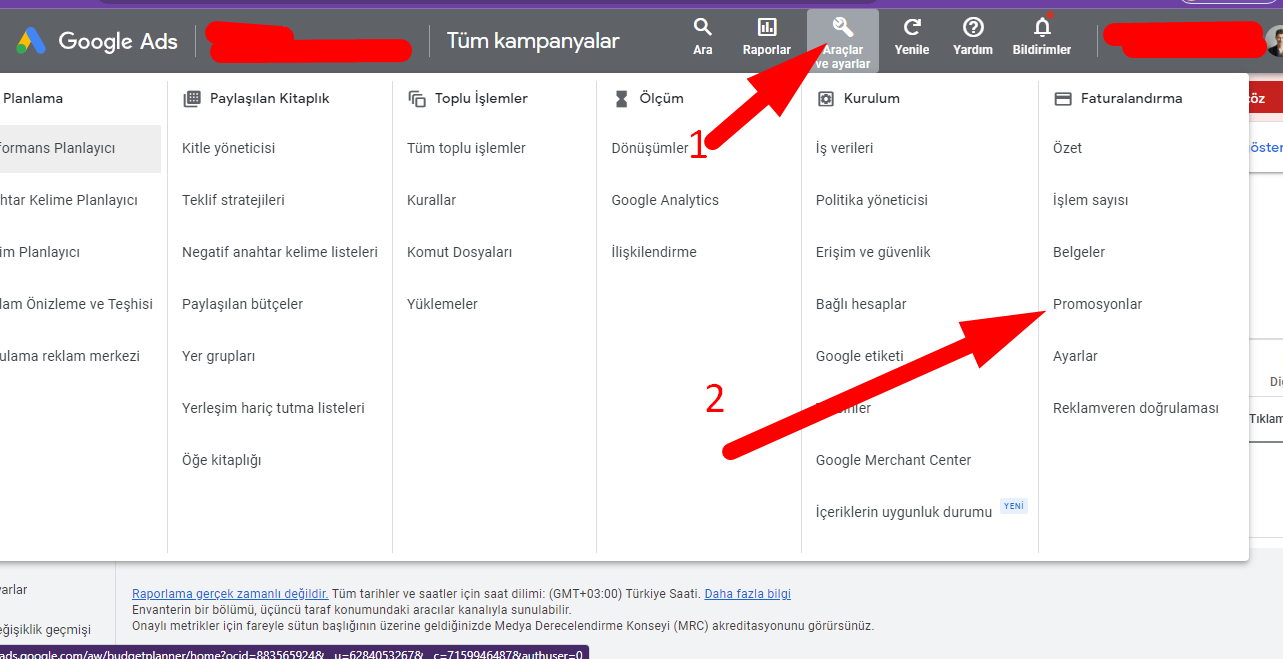Open İçeriklerin uygunluk durumu
This screenshot has width=1283, height=659.
pos(904,512)
